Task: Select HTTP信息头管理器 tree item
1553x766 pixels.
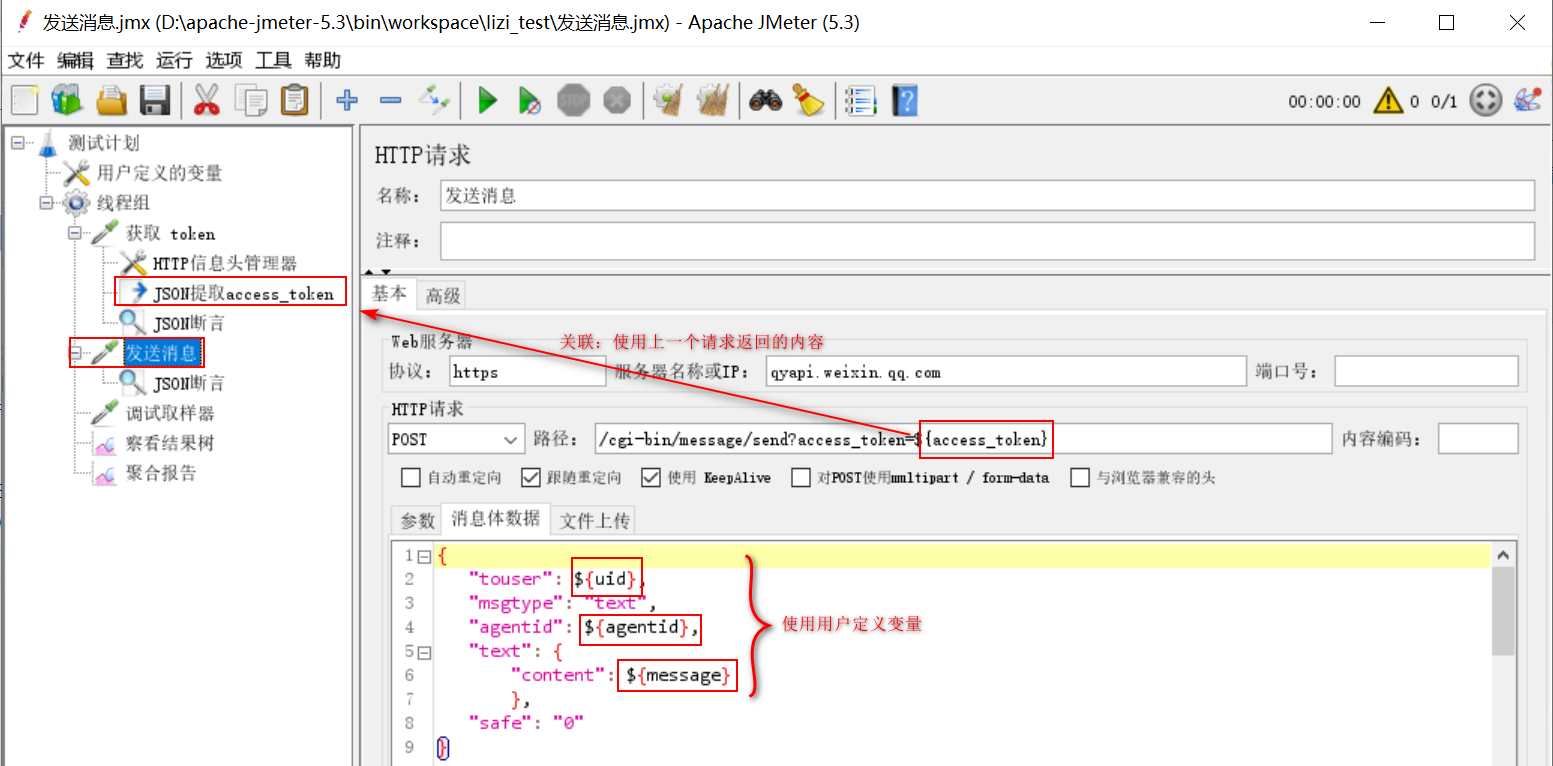Action: (224, 263)
